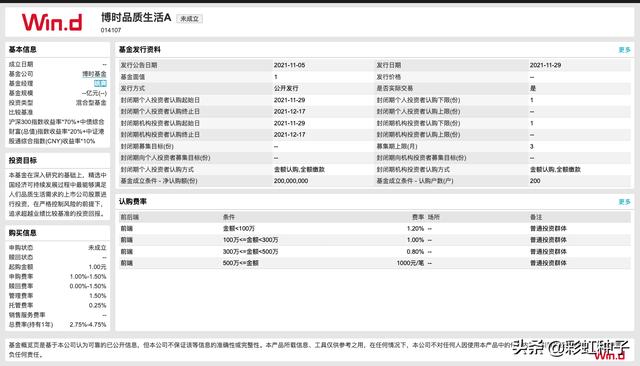Select the 申购费率 value 1.00%-1.50%
This screenshot has height=366, width=640.
click(x=88, y=277)
